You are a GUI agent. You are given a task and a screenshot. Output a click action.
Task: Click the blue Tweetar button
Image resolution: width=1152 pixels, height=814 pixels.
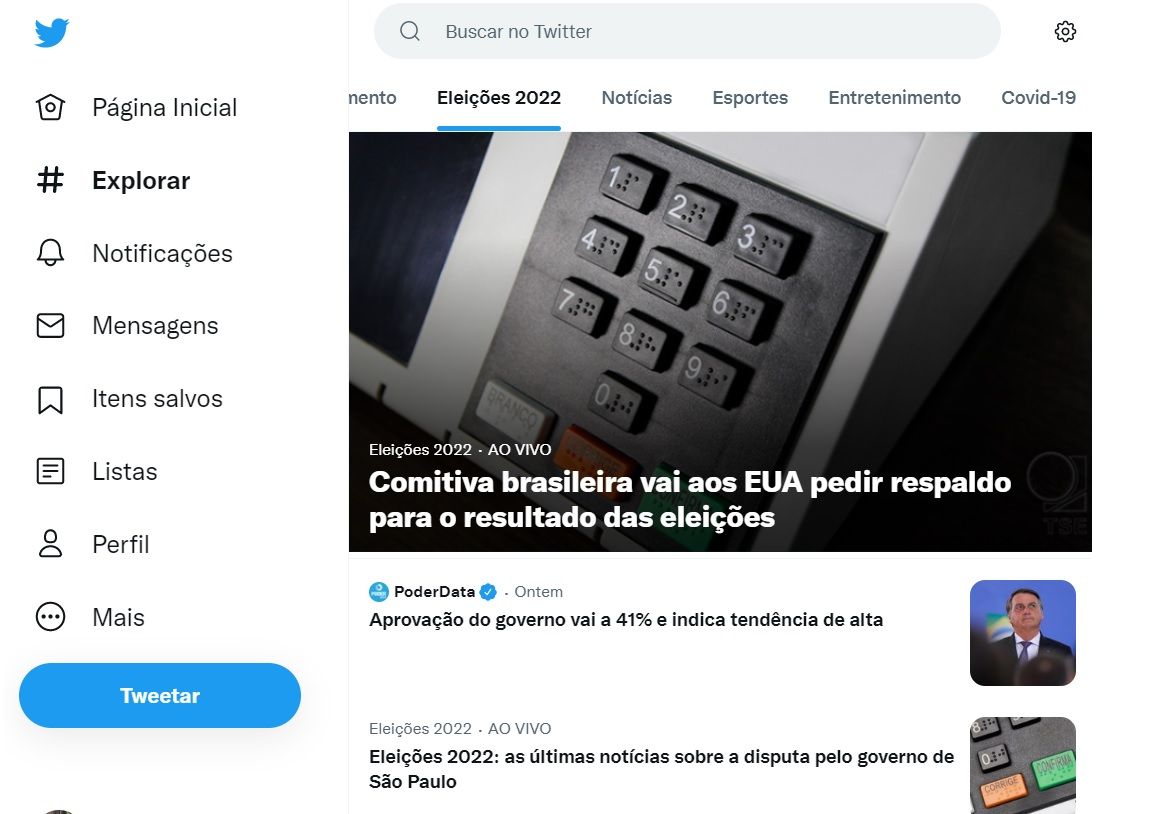160,696
